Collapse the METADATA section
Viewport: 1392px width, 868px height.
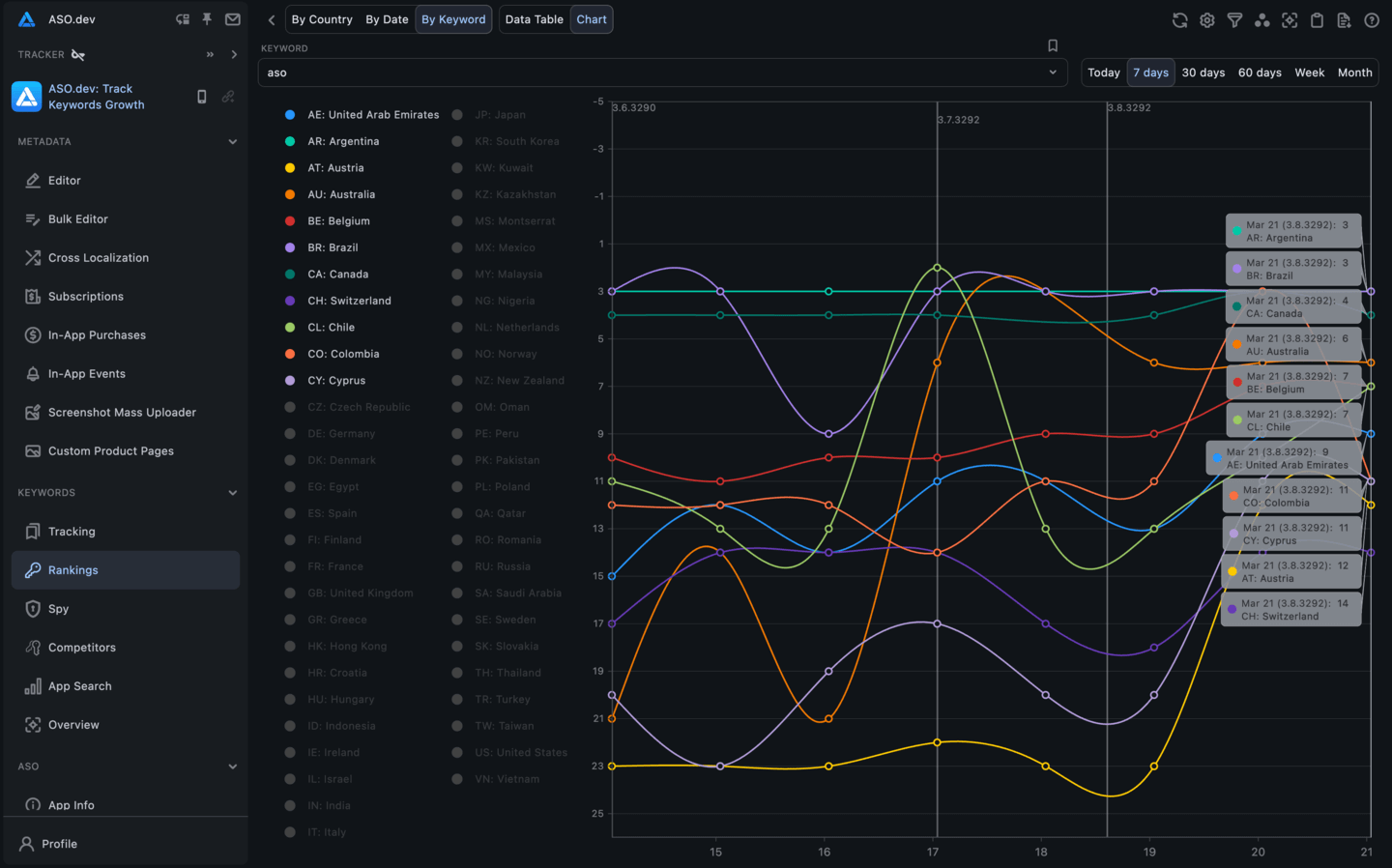coord(232,141)
